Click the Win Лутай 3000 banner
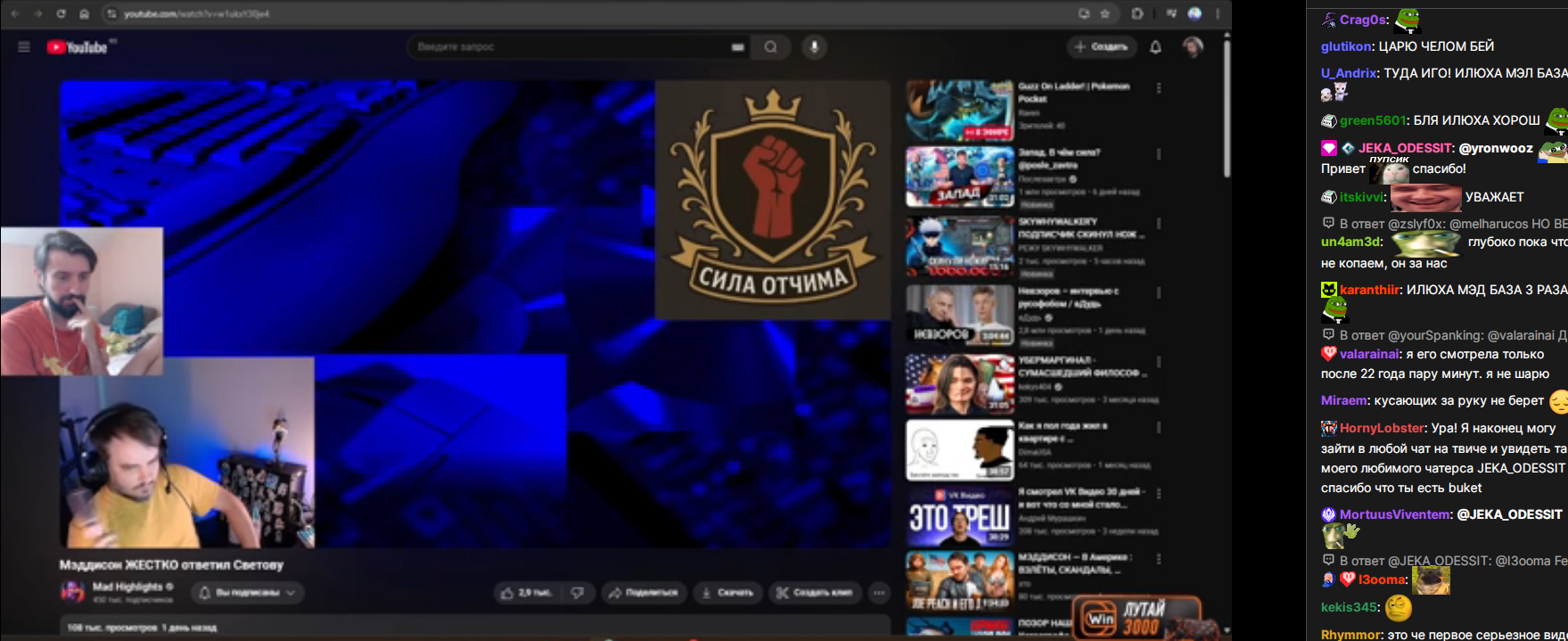This screenshot has height=641, width=1568. 1137,617
